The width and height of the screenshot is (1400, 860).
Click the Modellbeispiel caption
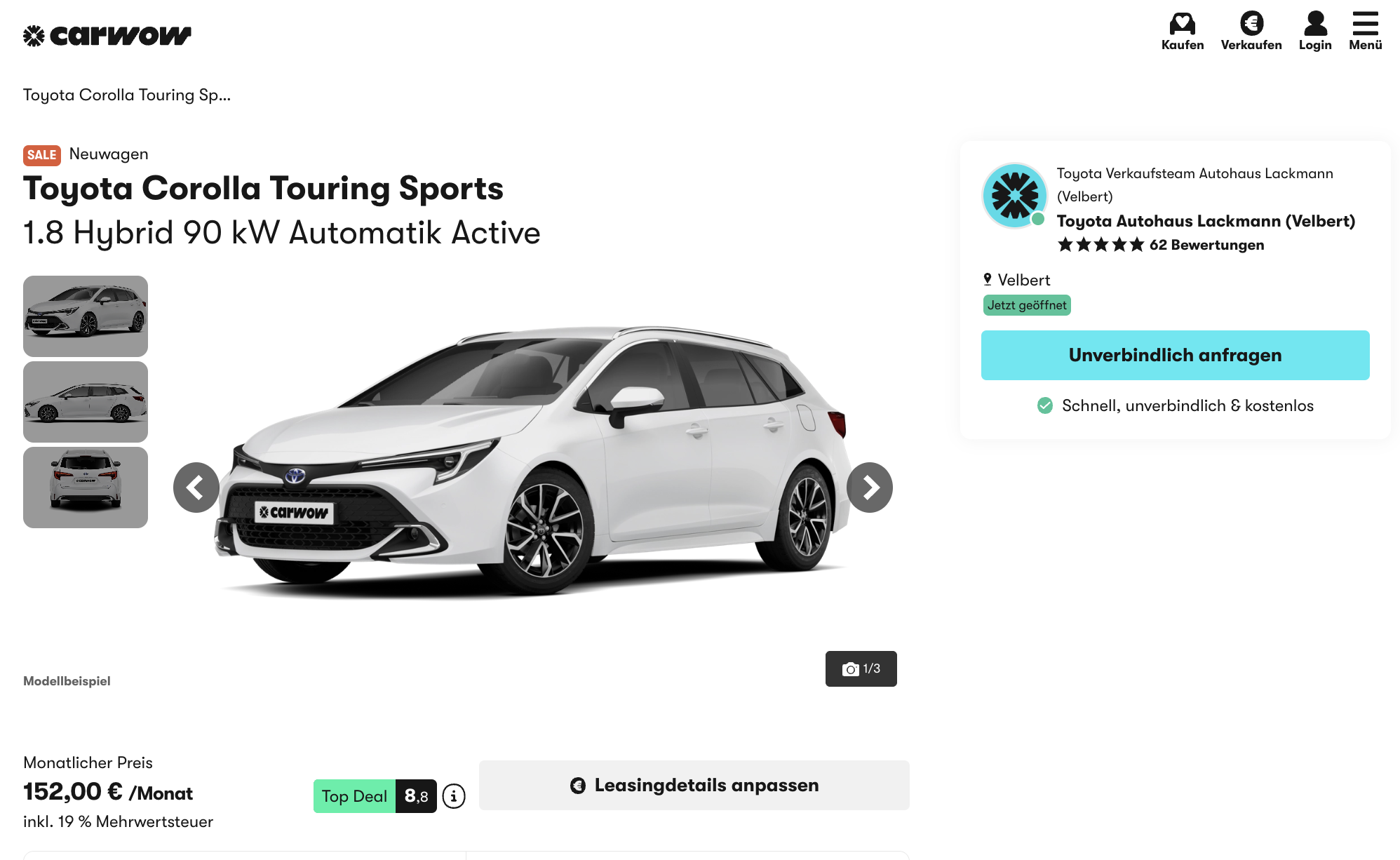[x=67, y=681]
